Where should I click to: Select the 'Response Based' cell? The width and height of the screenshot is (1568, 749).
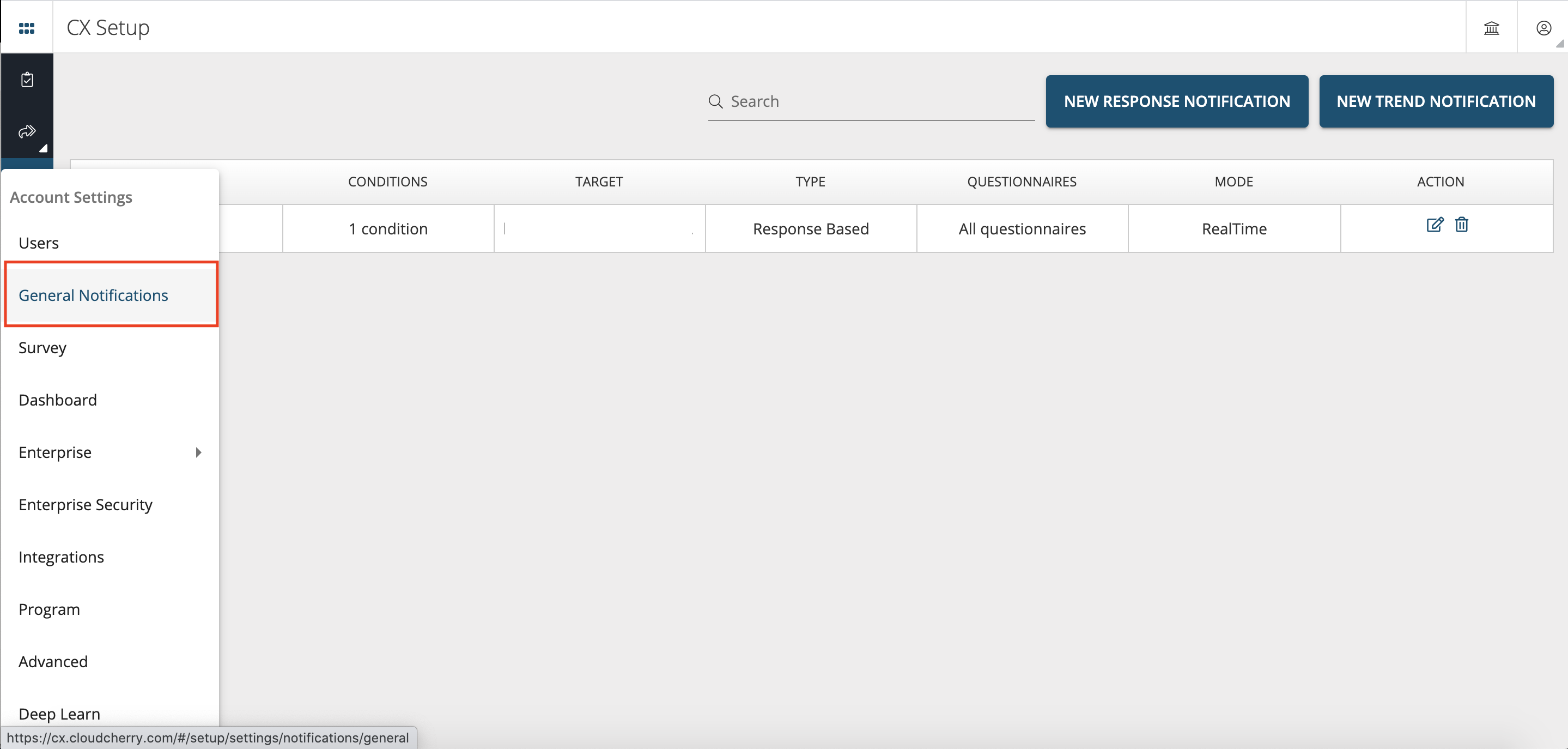pos(811,228)
